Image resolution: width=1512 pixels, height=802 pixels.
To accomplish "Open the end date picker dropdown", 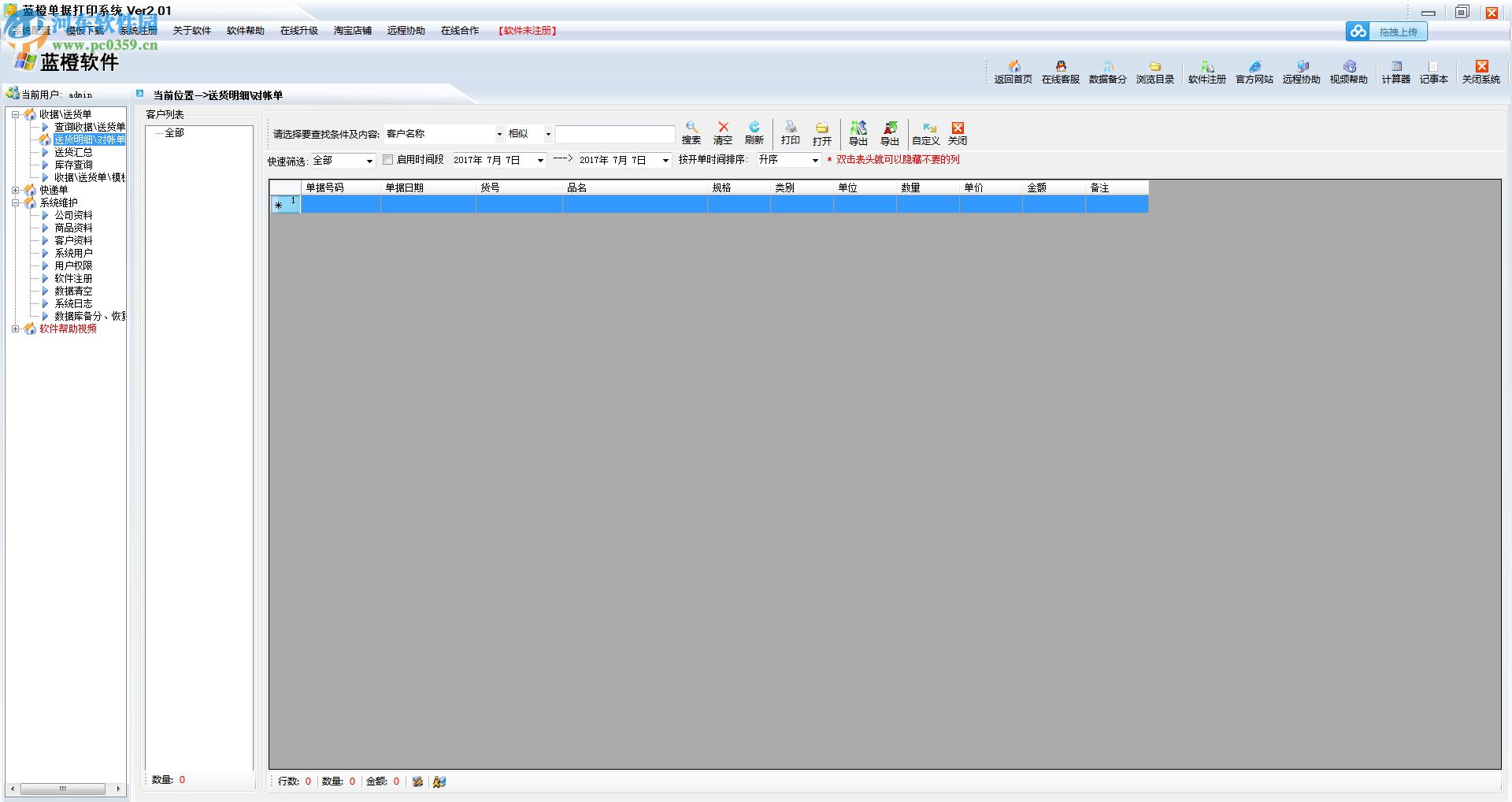I will [x=665, y=161].
